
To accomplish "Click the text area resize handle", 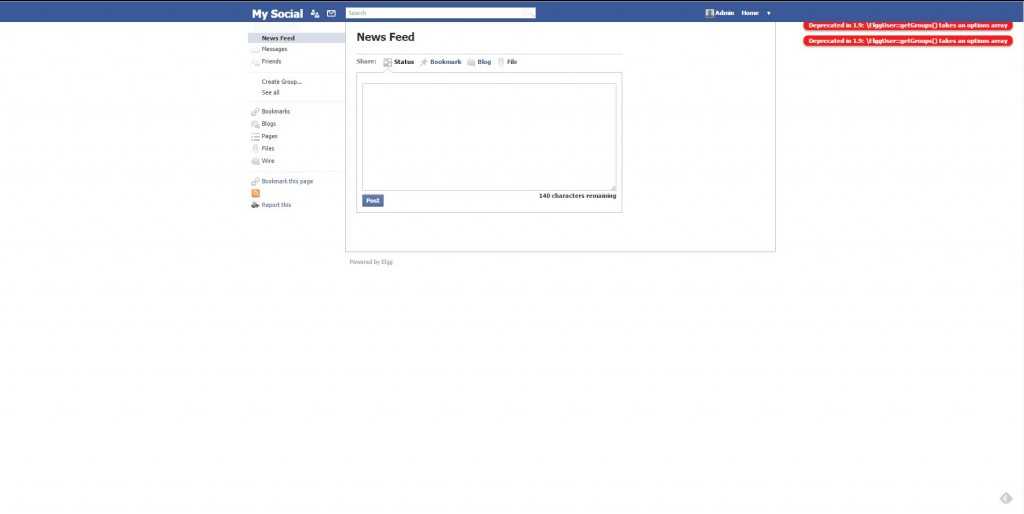I will click(613, 188).
